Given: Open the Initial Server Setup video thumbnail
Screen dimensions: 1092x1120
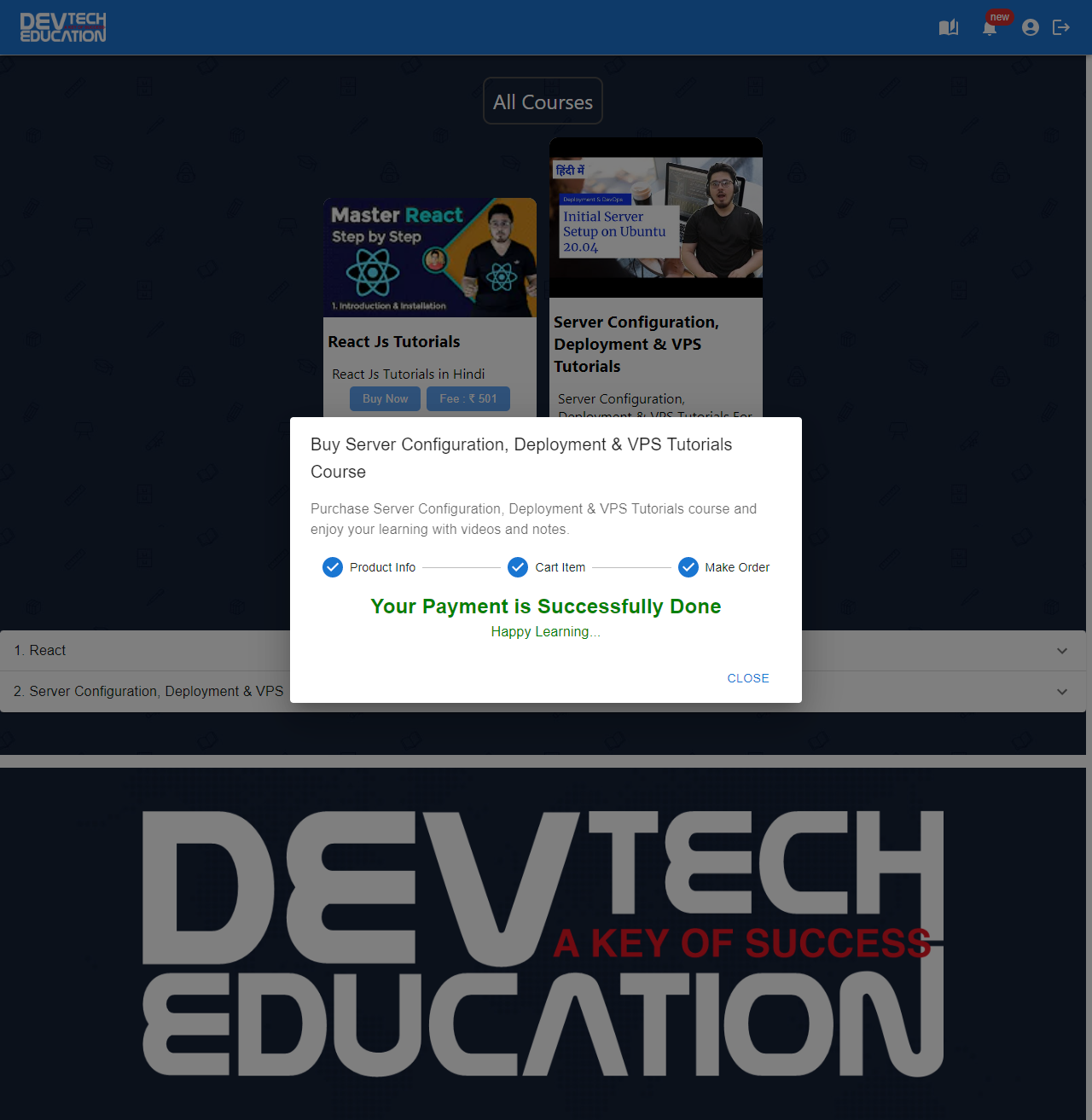Looking at the screenshot, I should pyautogui.click(x=656, y=218).
